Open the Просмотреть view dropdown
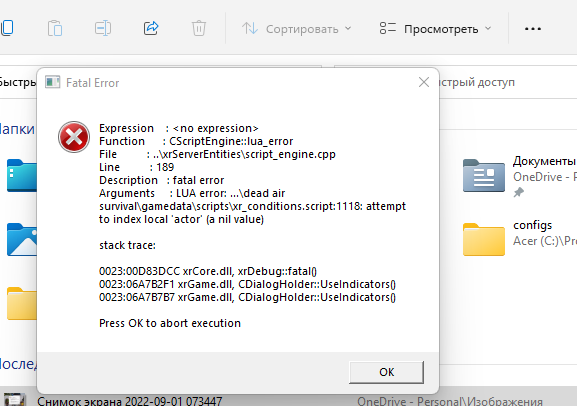The height and width of the screenshot is (406, 577). [435, 29]
